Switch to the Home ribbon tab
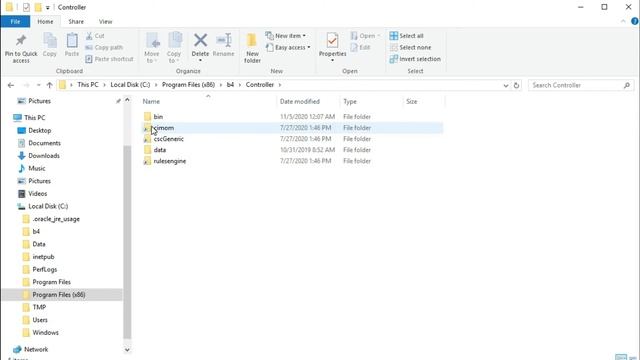 coord(45,22)
